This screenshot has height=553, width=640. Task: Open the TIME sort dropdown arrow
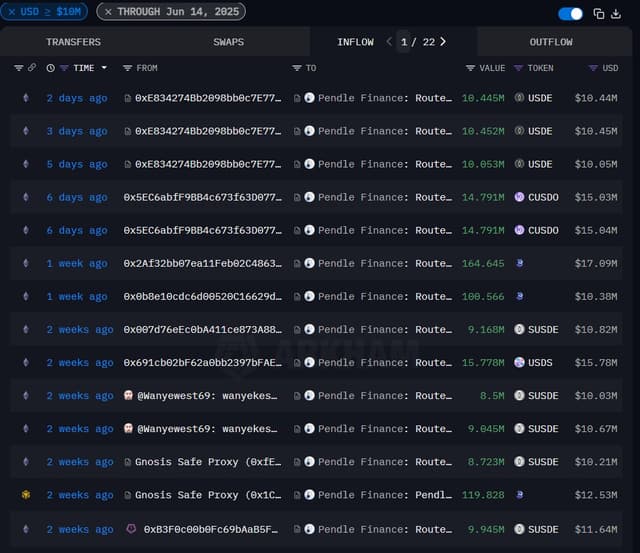104,68
